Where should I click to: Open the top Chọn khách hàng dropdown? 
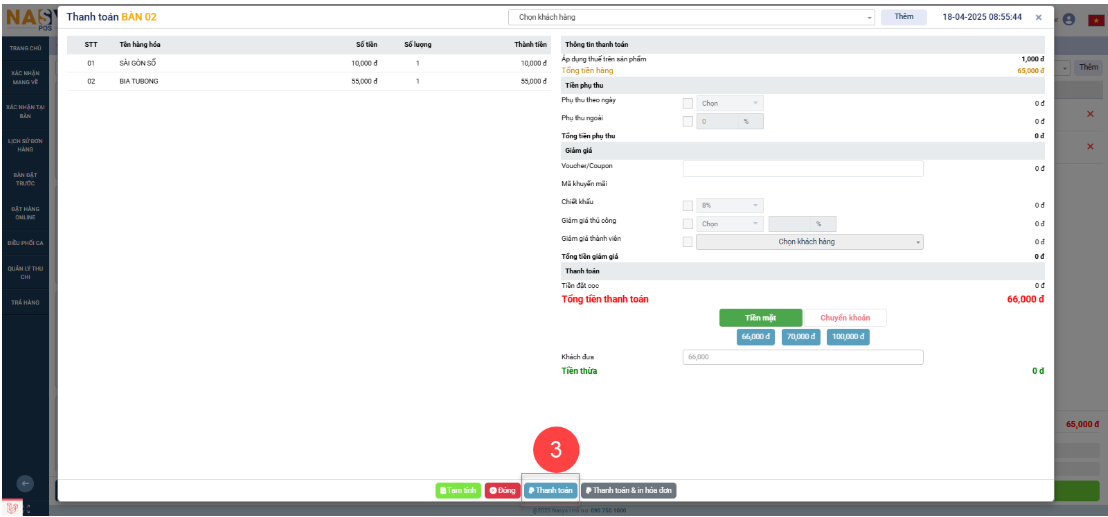point(692,17)
